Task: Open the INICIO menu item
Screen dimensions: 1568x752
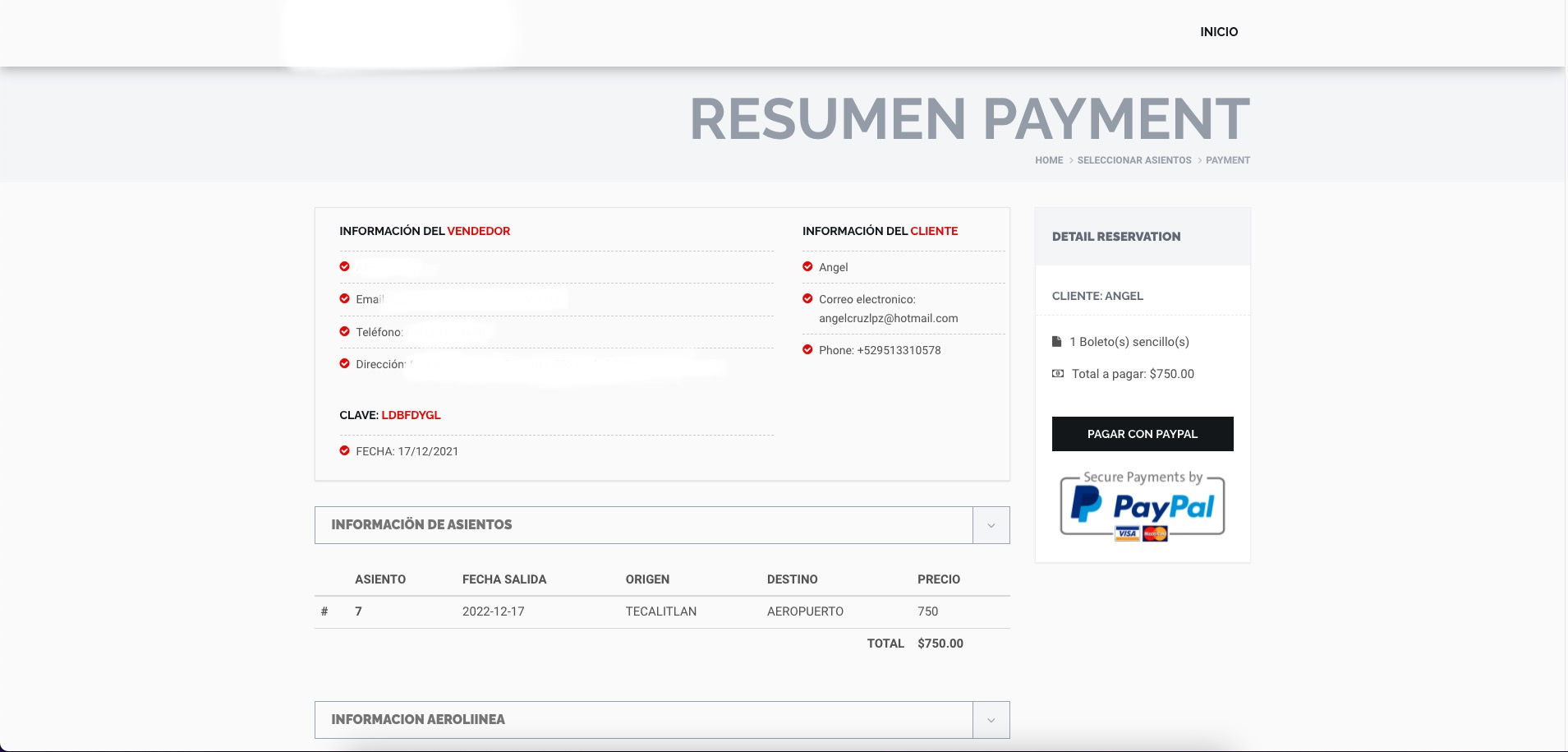Action: 1218,32
